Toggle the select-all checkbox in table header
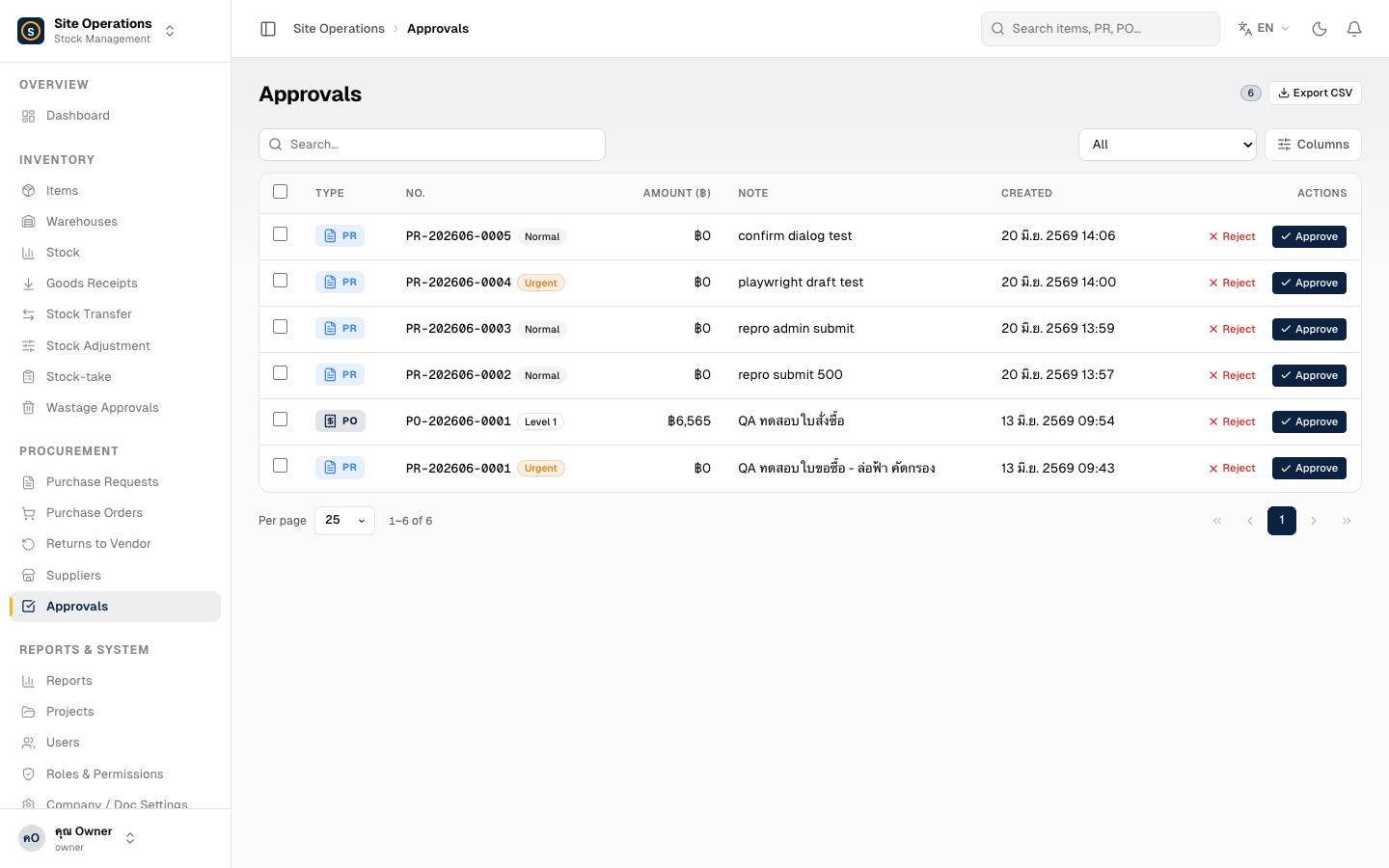Viewport: 1389px width, 868px height. (x=281, y=192)
